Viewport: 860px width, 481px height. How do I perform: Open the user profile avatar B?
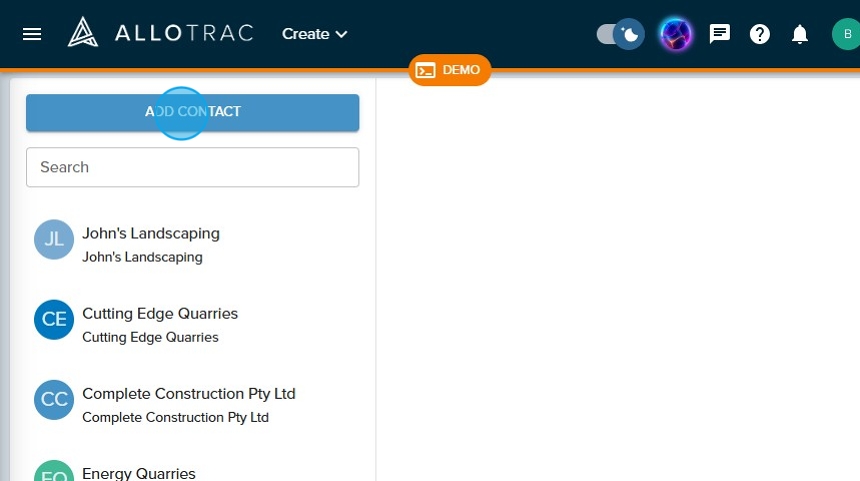(845, 34)
